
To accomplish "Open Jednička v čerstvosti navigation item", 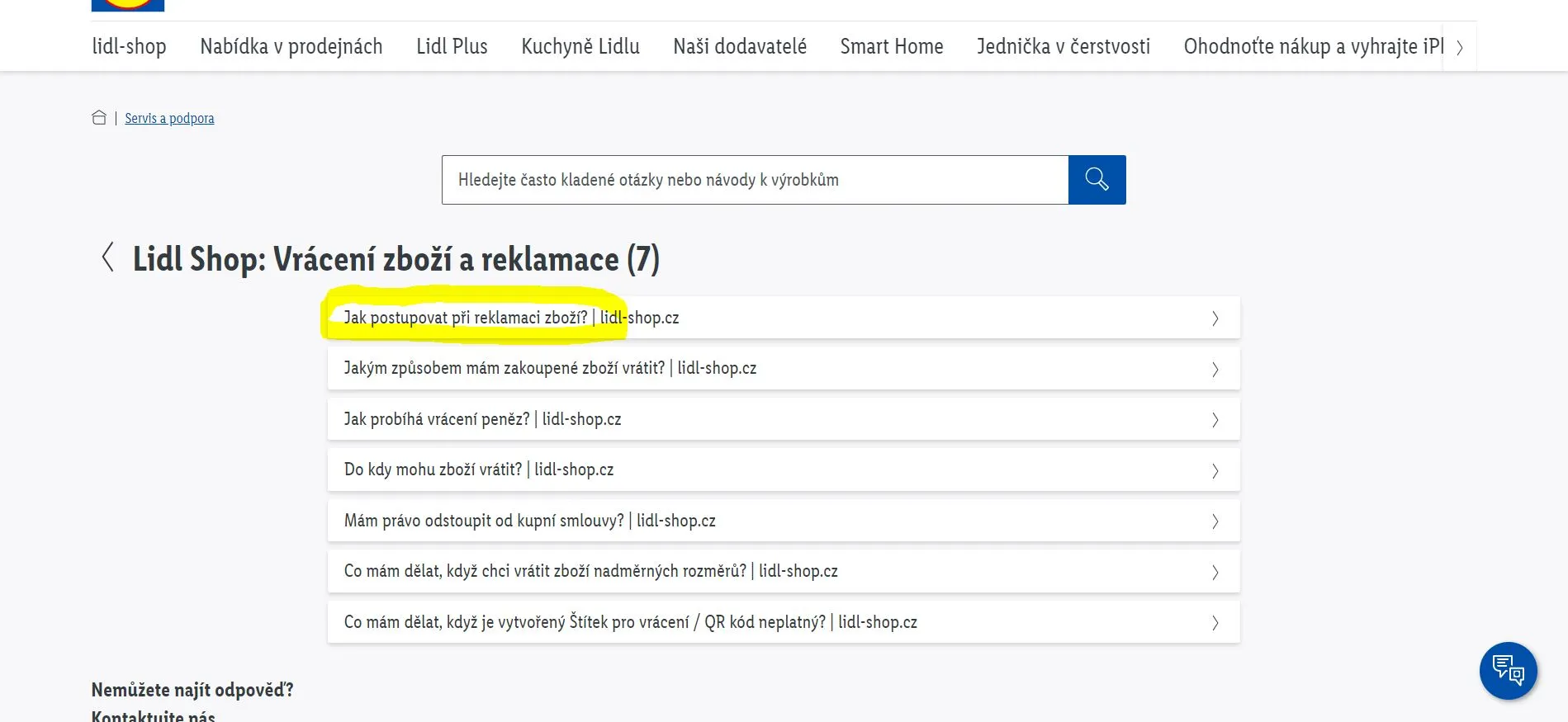I will (x=1063, y=46).
